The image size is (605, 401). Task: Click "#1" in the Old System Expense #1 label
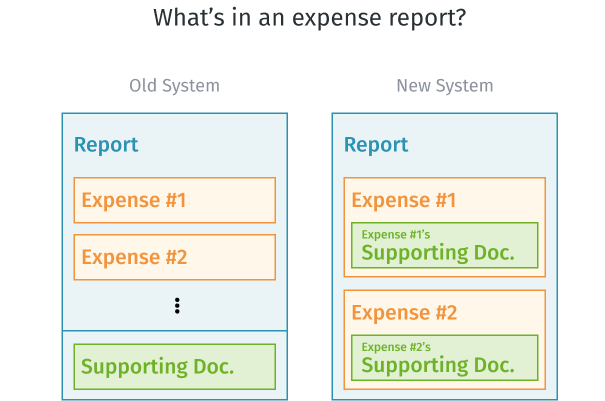pyautogui.click(x=175, y=200)
